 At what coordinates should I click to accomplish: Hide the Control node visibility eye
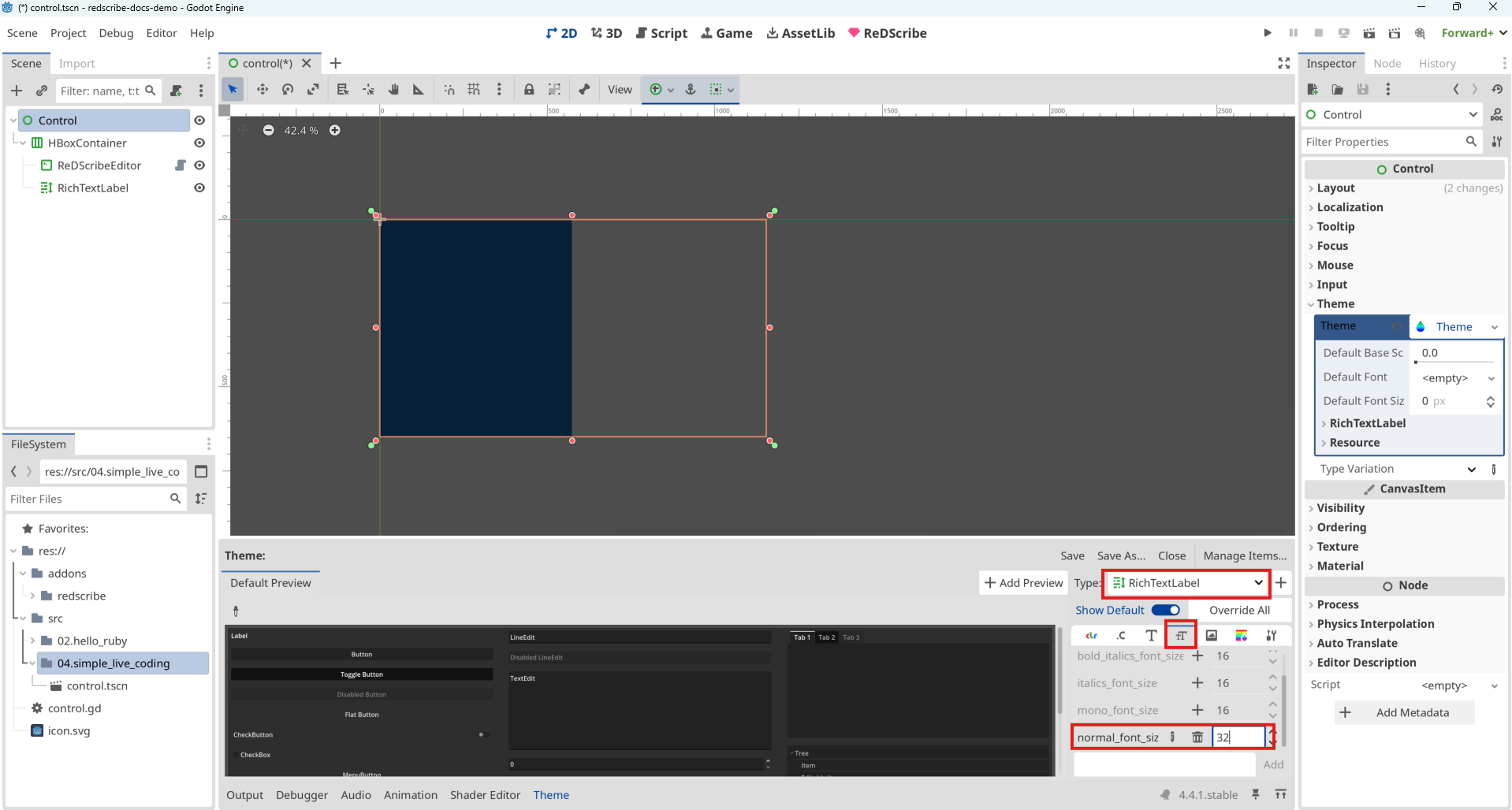tap(199, 121)
